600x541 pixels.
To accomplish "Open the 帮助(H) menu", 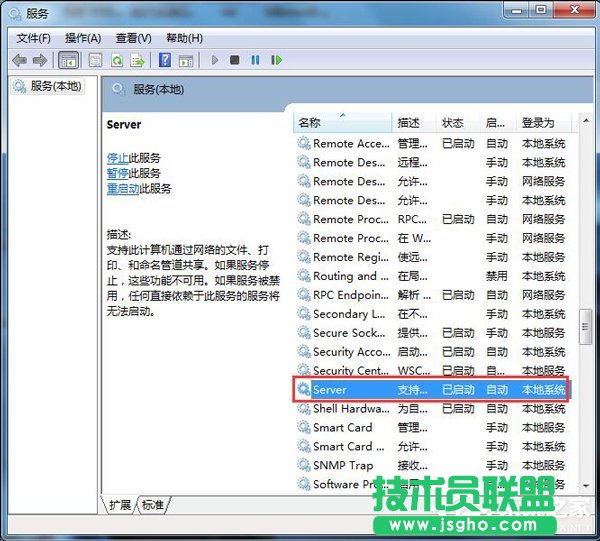I will 184,38.
